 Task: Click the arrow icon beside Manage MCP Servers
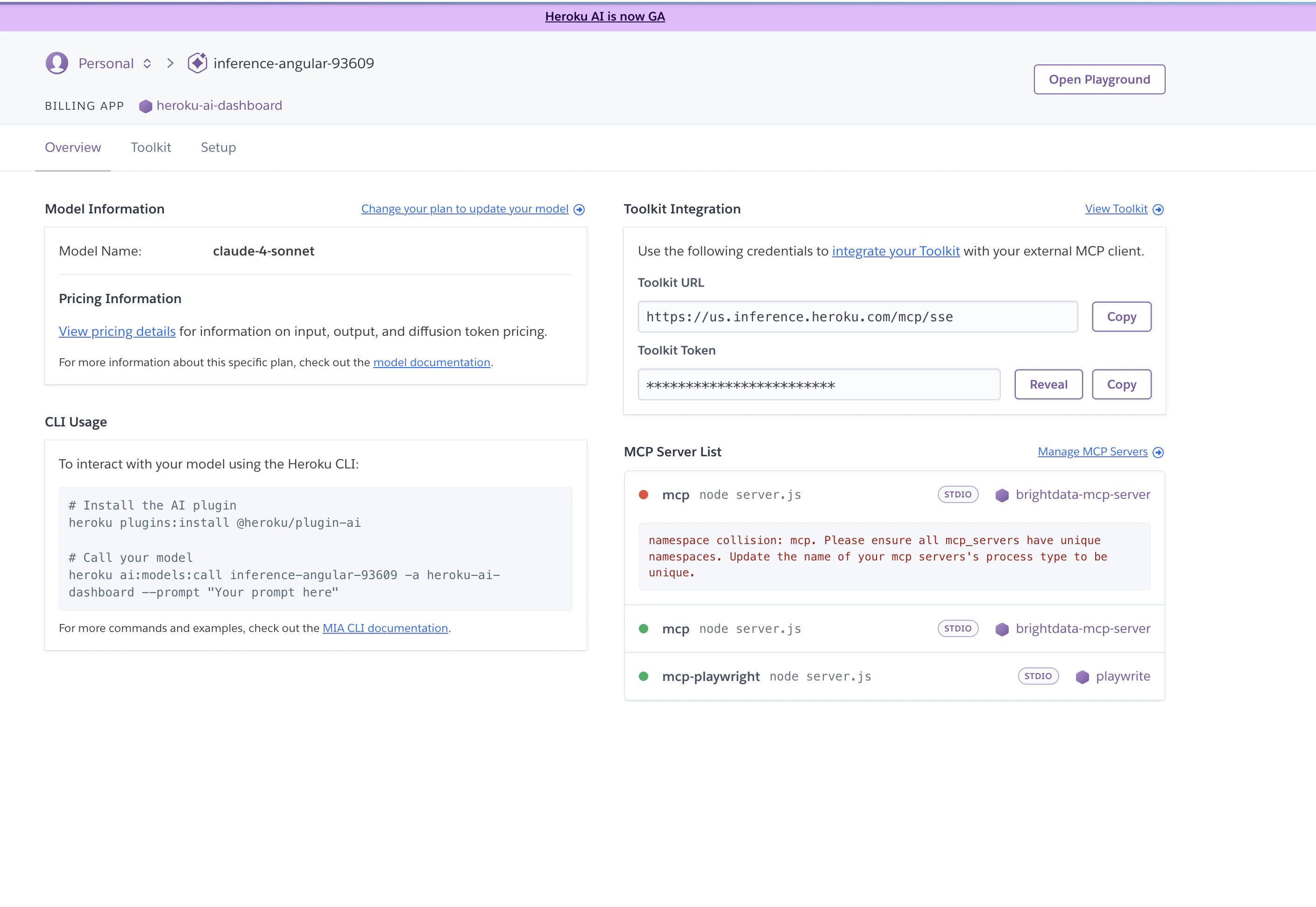pyautogui.click(x=1159, y=452)
